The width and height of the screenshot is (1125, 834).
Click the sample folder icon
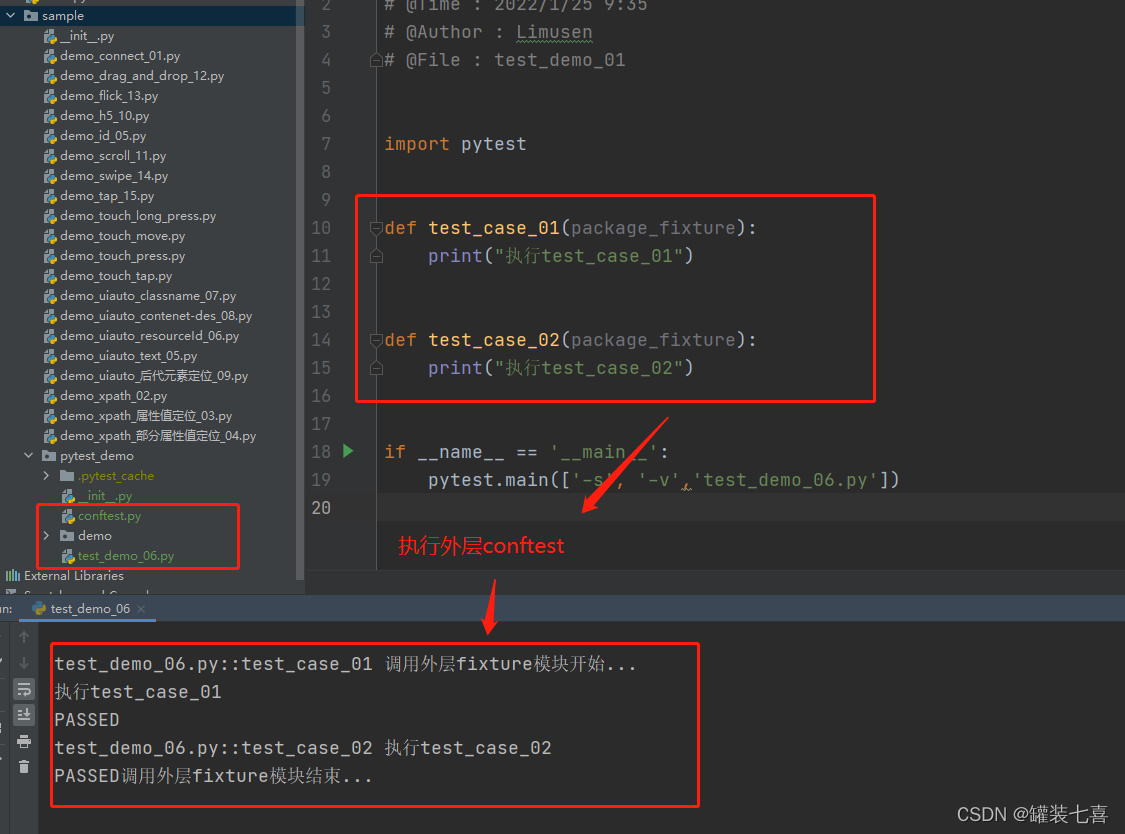pyautogui.click(x=31, y=15)
